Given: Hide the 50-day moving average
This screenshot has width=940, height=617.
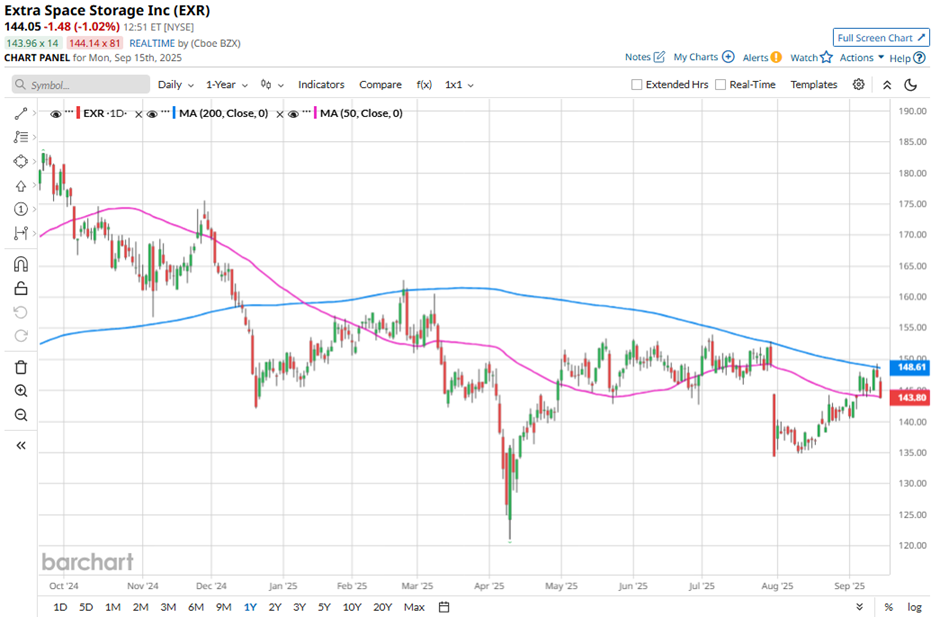Looking at the screenshot, I should (293, 114).
